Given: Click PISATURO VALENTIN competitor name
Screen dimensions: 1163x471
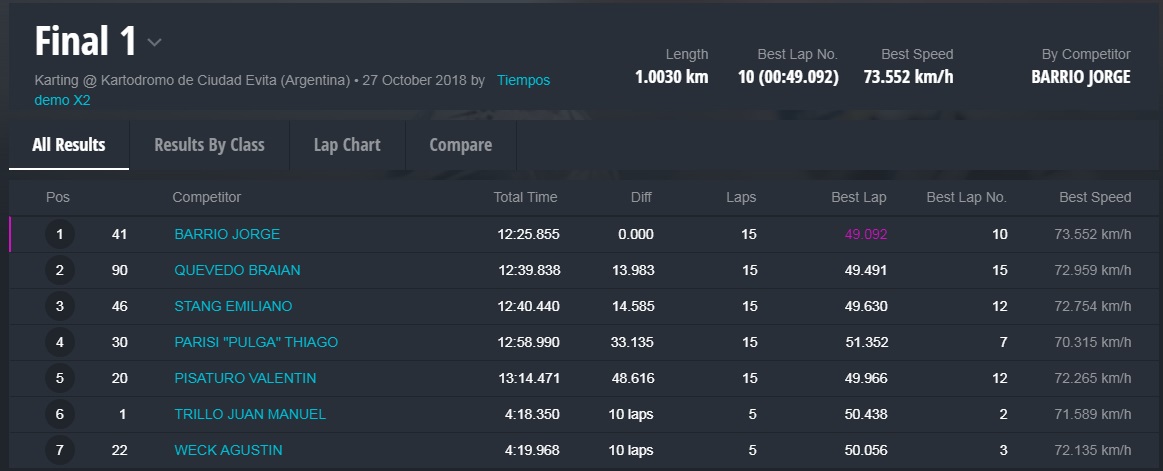Looking at the screenshot, I should 245,378.
